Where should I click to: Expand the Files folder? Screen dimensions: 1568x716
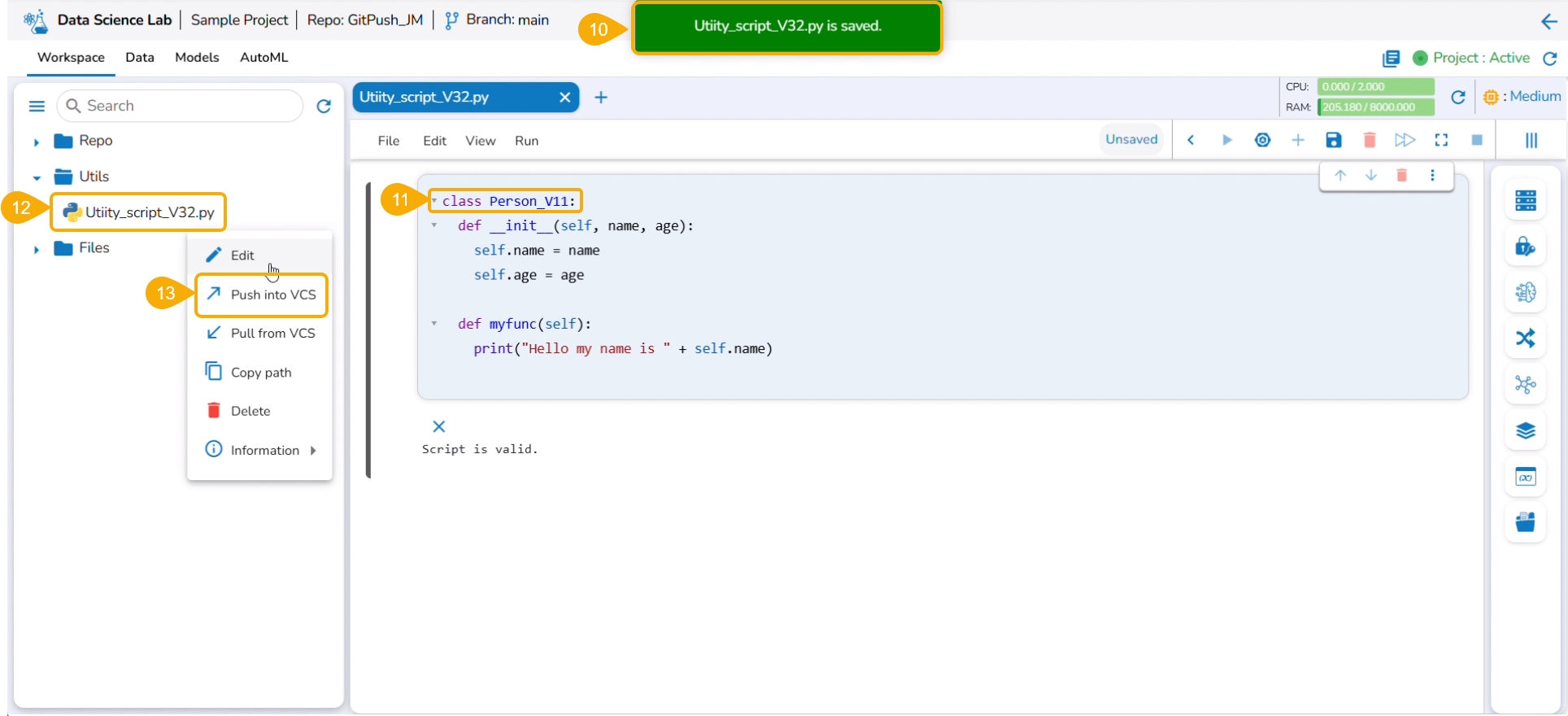37,250
